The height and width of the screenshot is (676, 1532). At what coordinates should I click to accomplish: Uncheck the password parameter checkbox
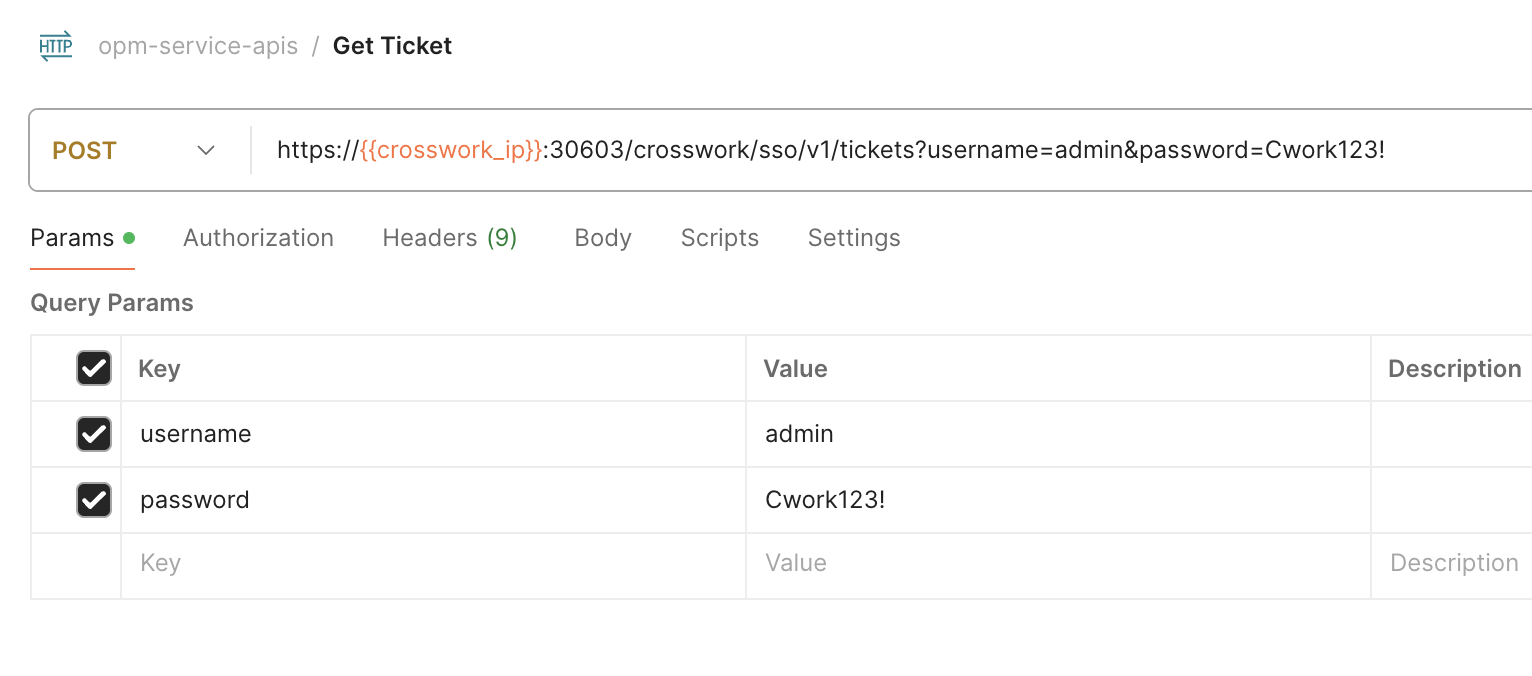[94, 500]
